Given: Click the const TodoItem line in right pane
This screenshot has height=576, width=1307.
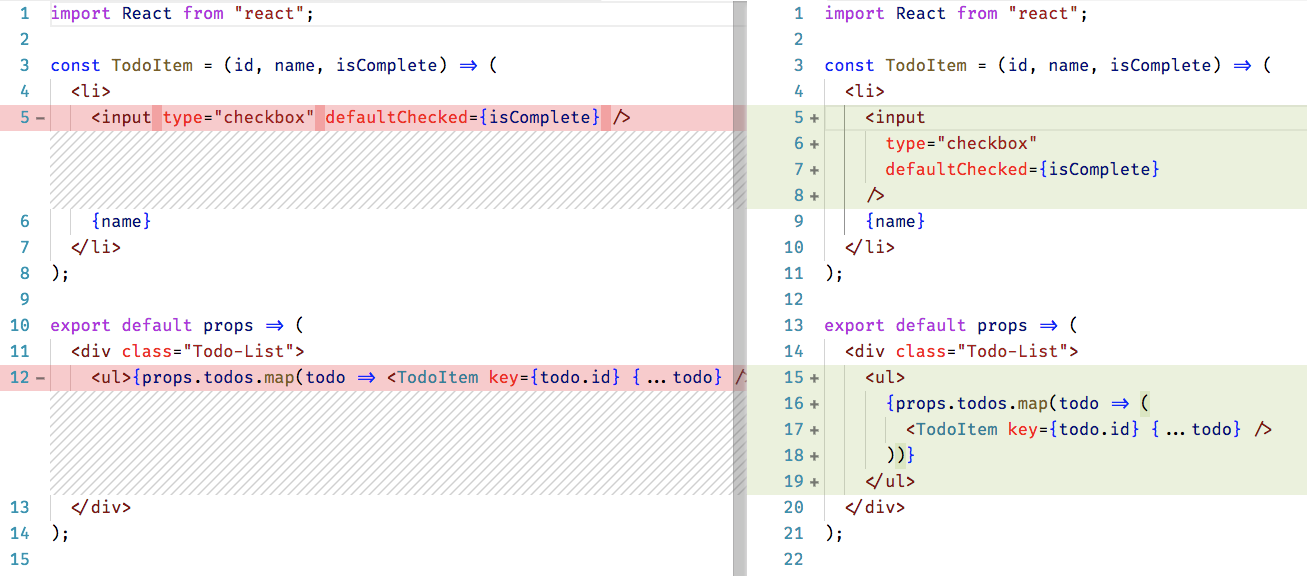Looking at the screenshot, I should 1048,66.
